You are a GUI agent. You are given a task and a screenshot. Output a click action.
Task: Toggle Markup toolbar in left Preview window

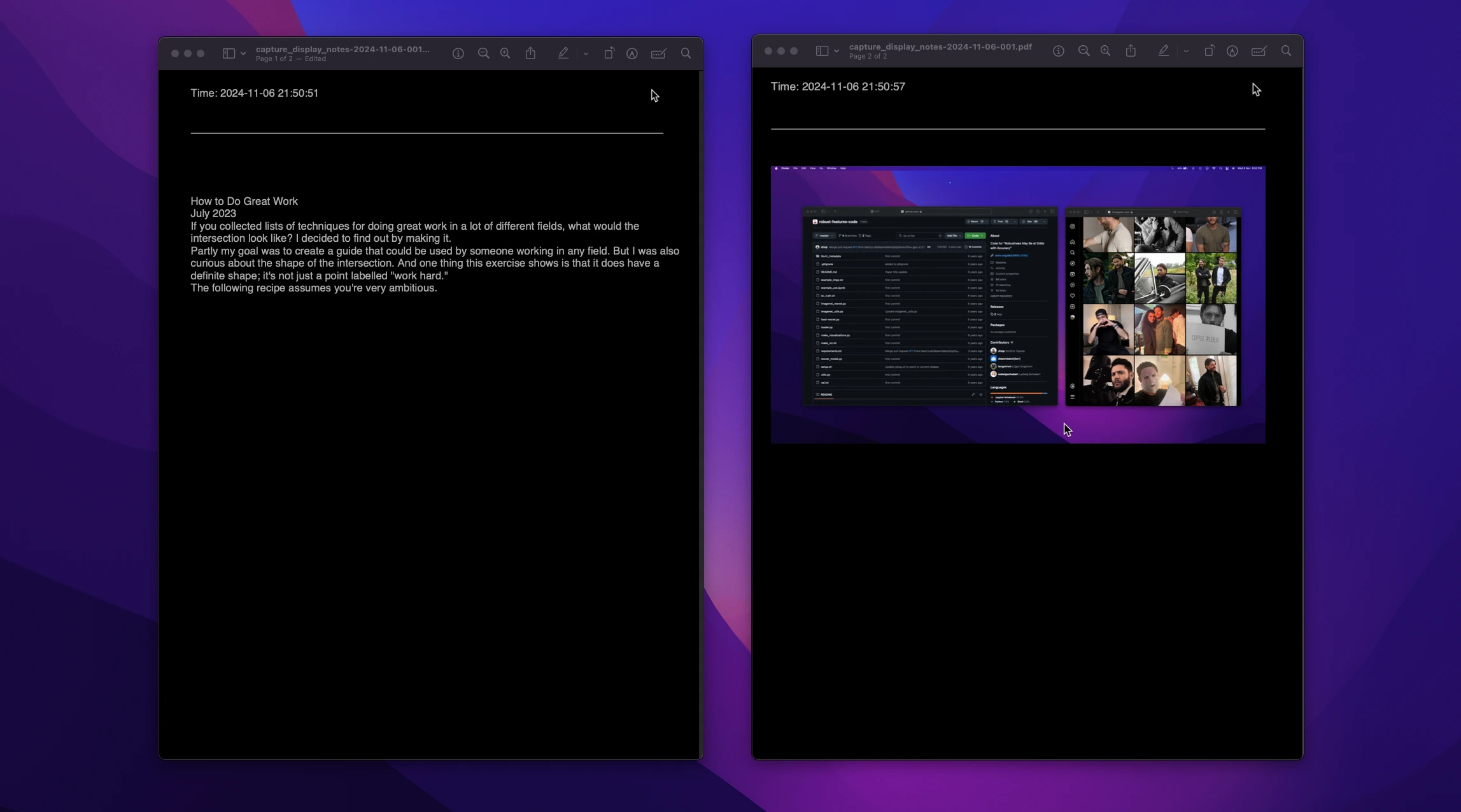click(x=632, y=54)
